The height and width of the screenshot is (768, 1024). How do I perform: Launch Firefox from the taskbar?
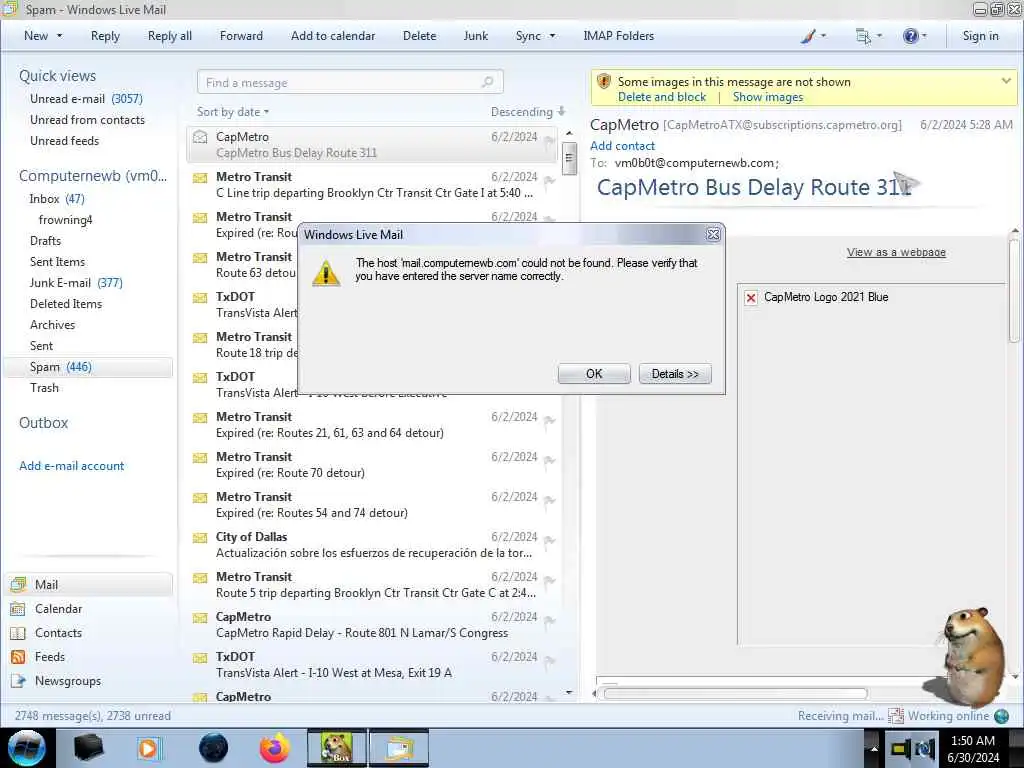(274, 748)
